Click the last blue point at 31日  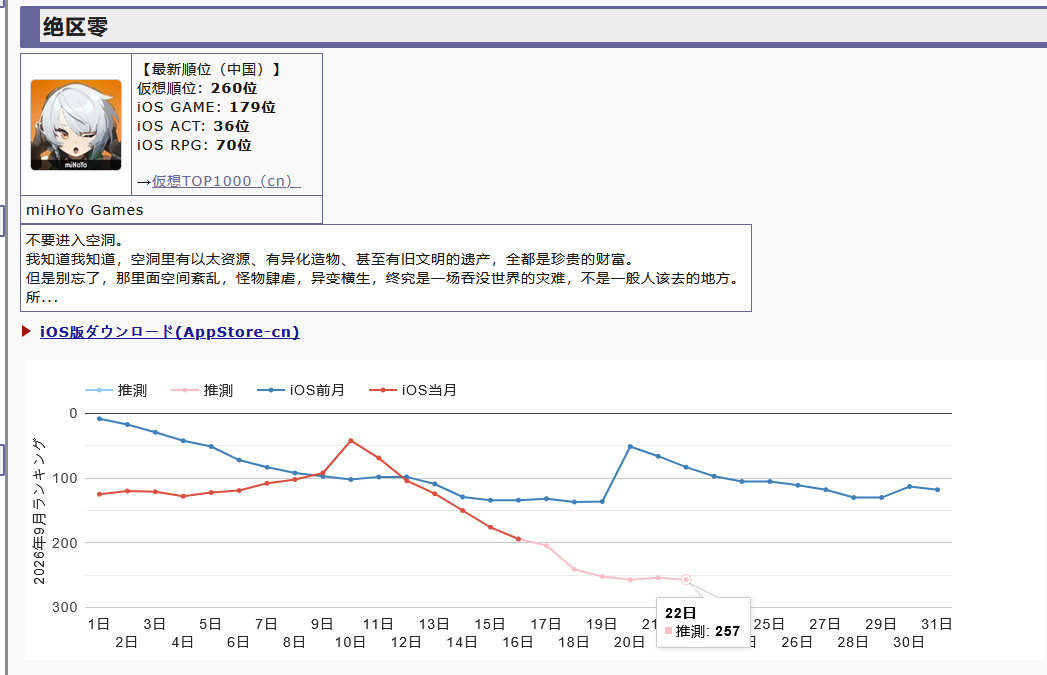[937, 489]
